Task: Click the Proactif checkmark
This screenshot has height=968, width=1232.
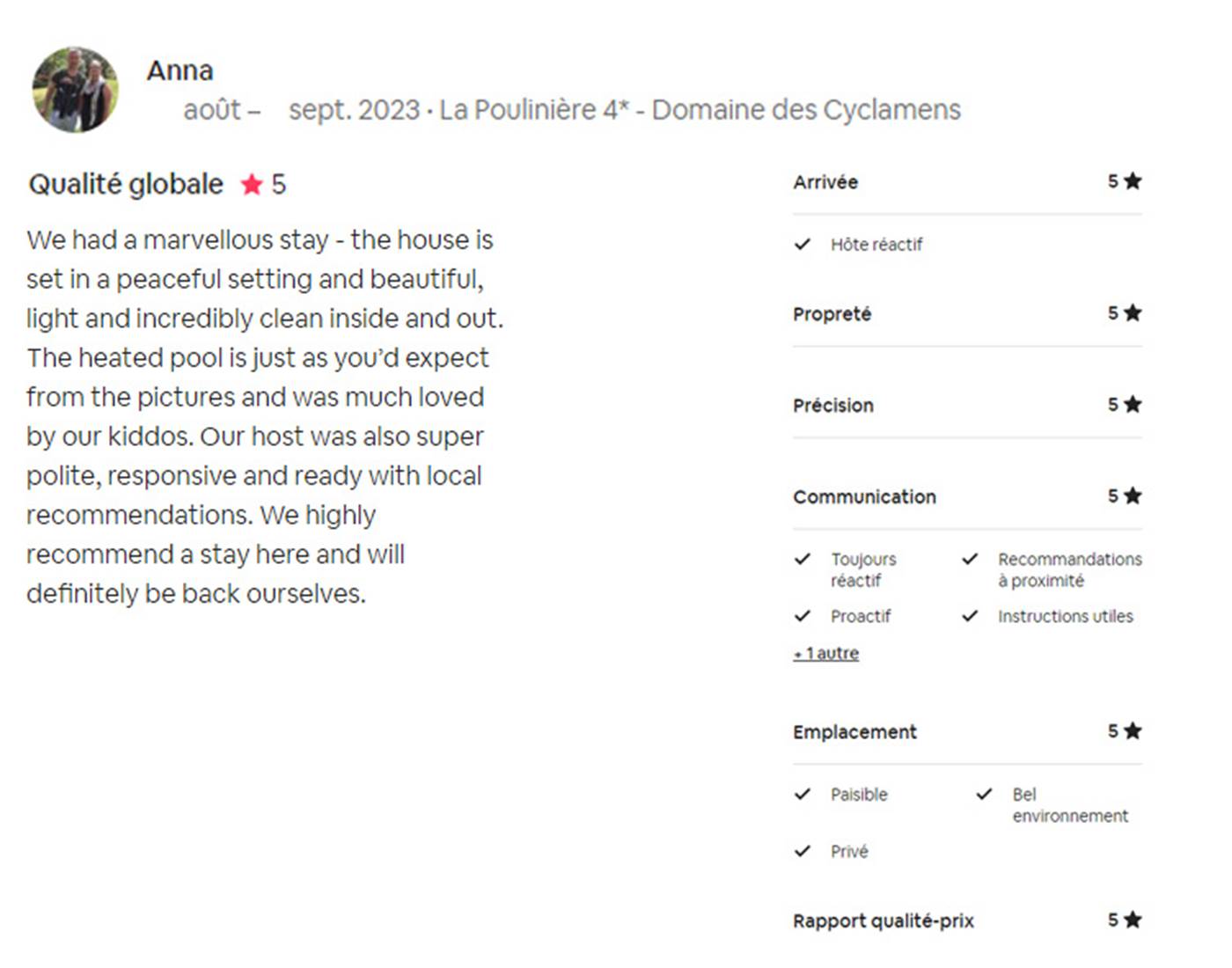Action: click(x=802, y=616)
